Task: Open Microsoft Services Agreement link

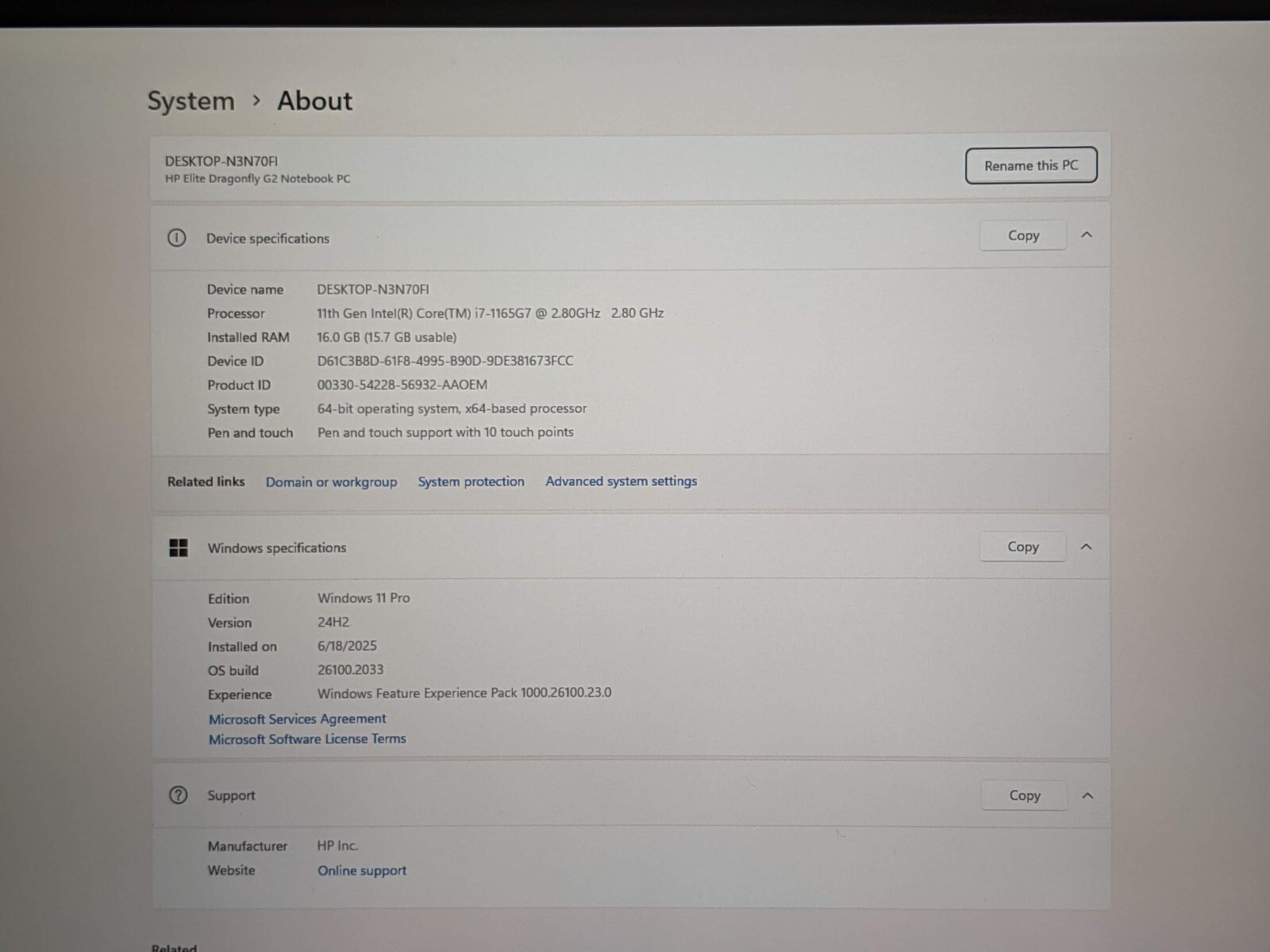Action: point(297,719)
